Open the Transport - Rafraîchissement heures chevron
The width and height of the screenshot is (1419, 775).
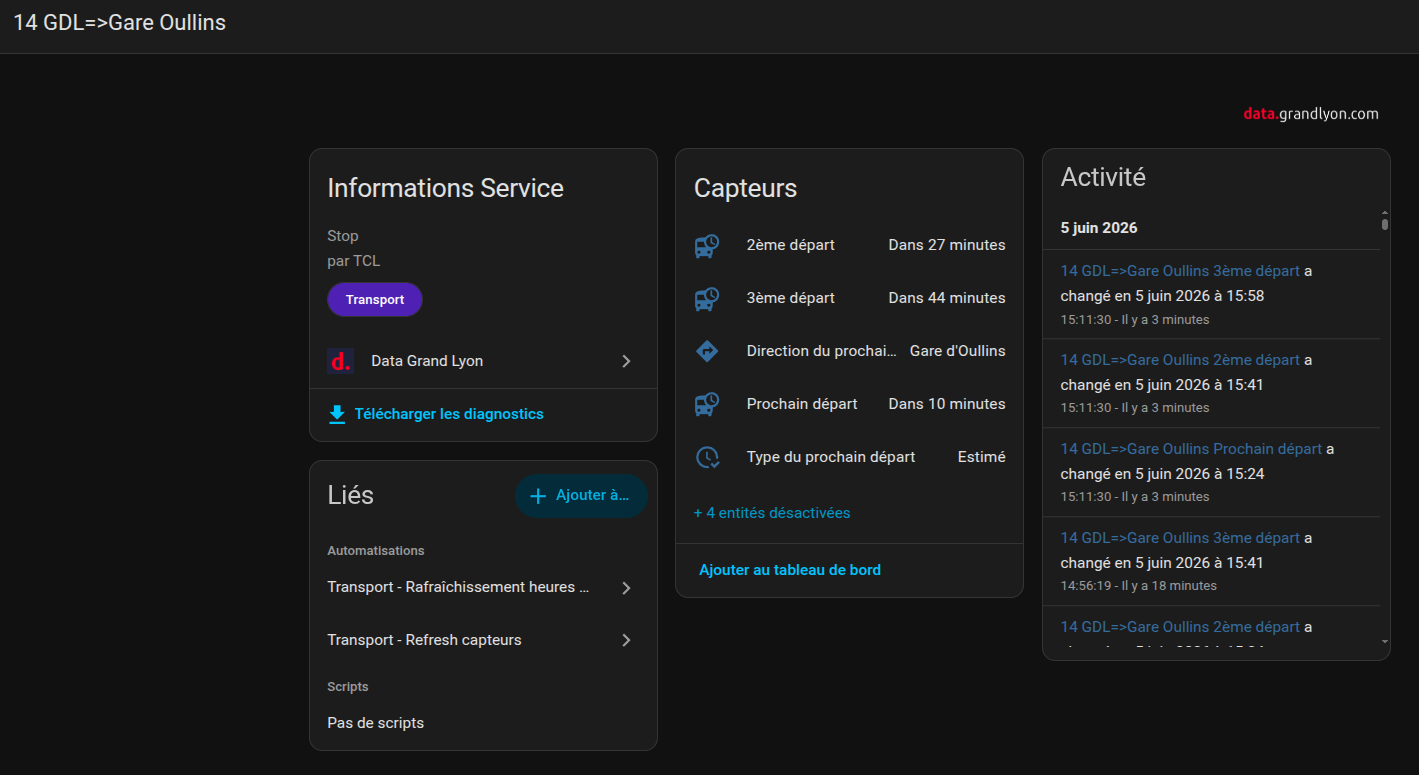(626, 588)
